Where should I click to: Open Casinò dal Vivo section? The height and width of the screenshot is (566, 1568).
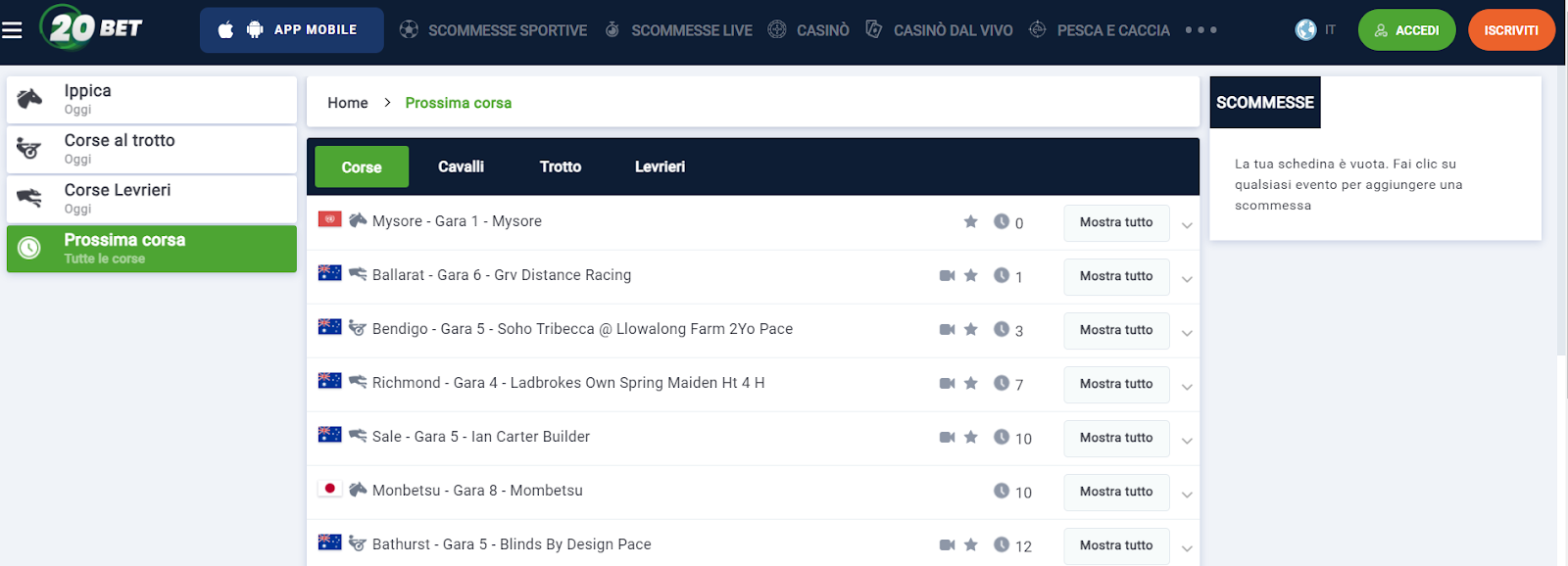[x=939, y=30]
